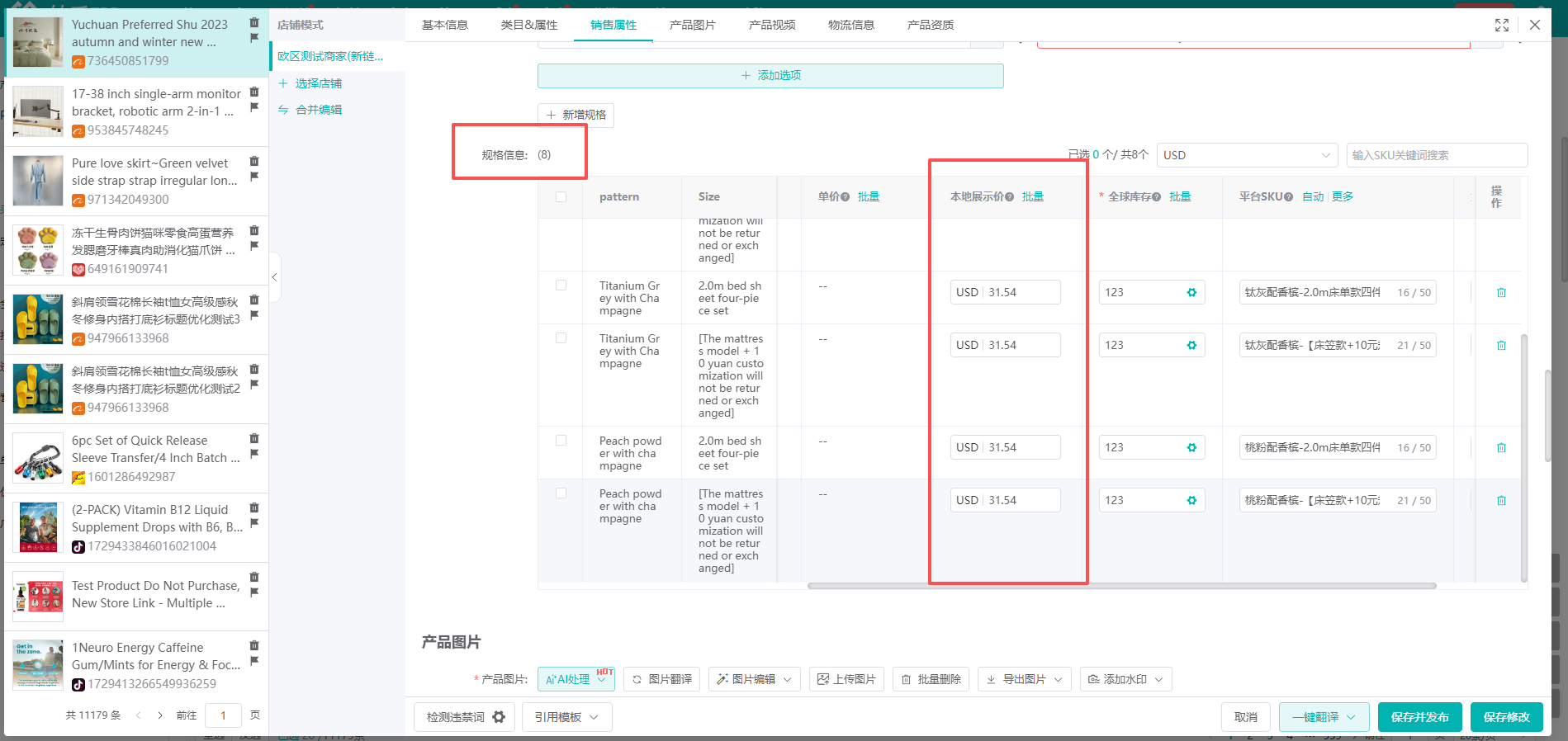Flag the Yuchuan Preferred Shu product
This screenshot has height=741, width=1568.
click(254, 38)
